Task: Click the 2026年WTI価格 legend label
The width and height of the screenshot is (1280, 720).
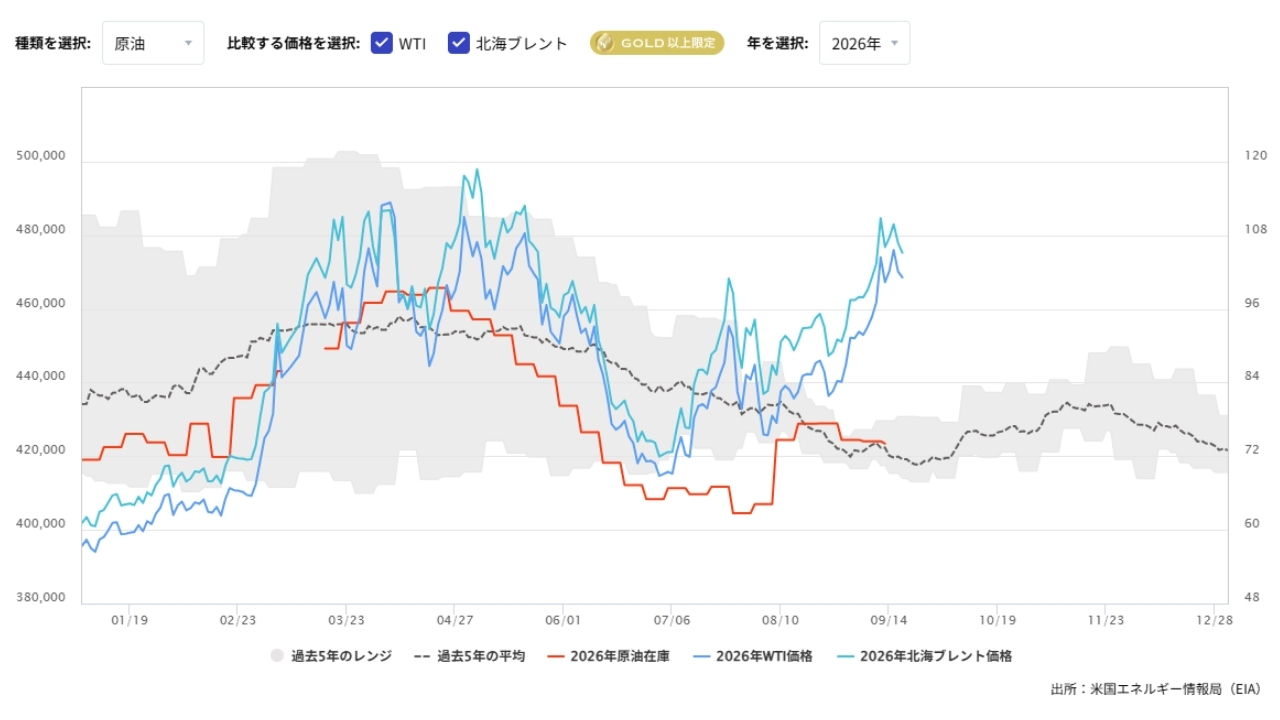Action: point(764,656)
